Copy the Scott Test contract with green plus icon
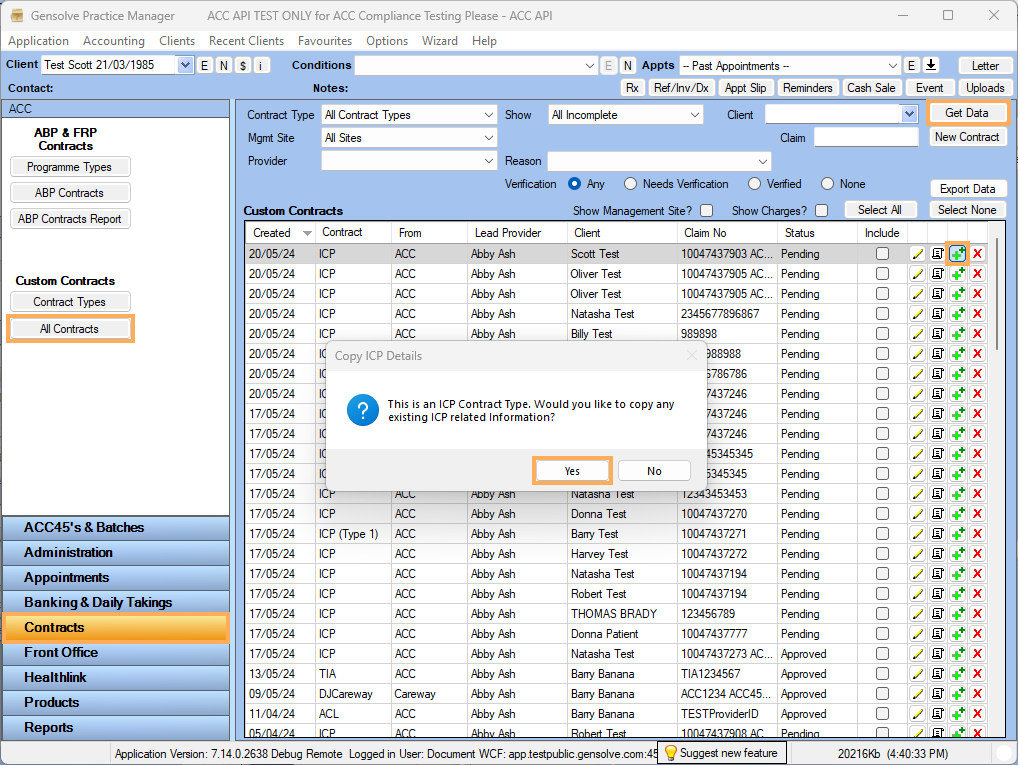Image resolution: width=1020 pixels, height=766 pixels. [x=958, y=254]
